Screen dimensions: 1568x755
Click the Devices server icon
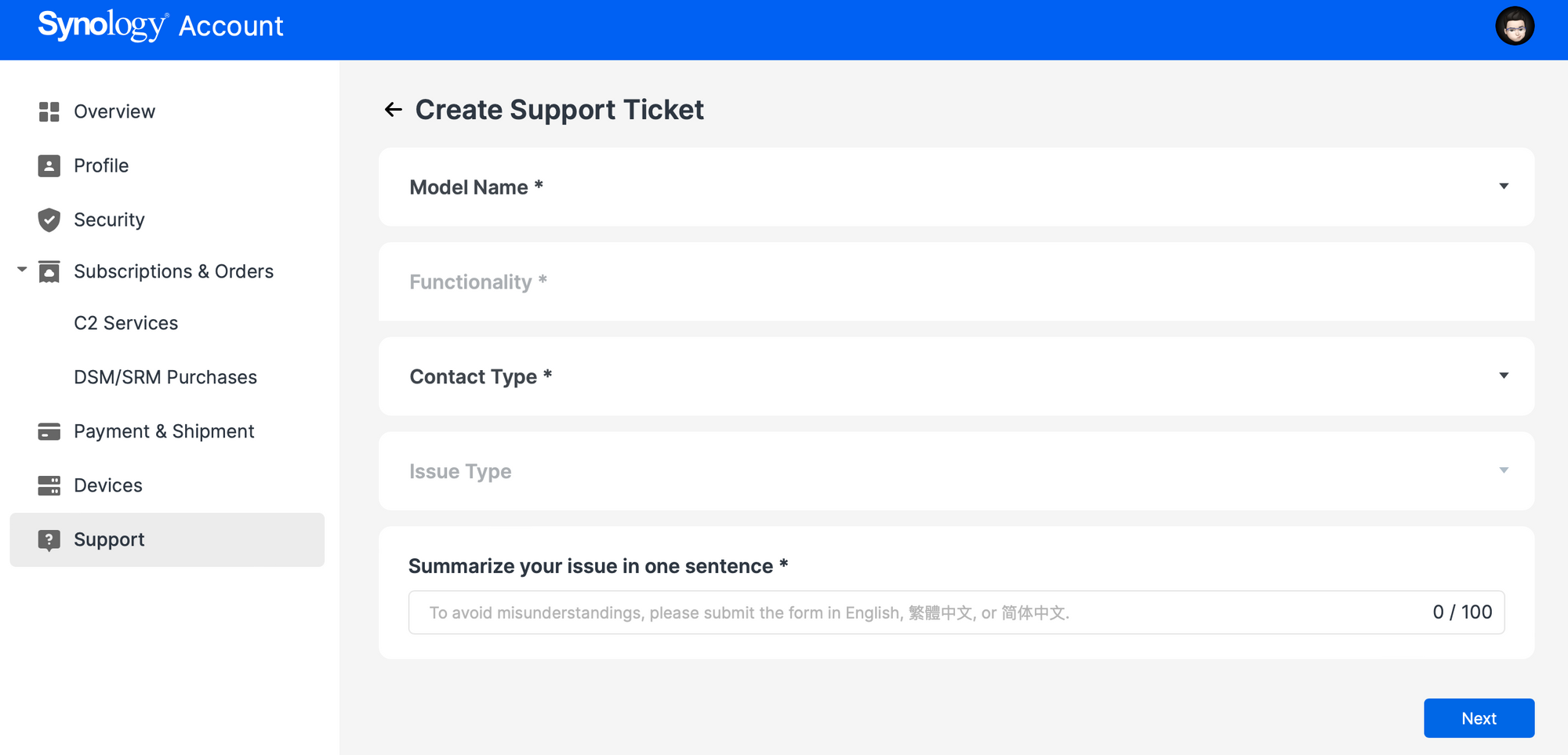coord(49,485)
